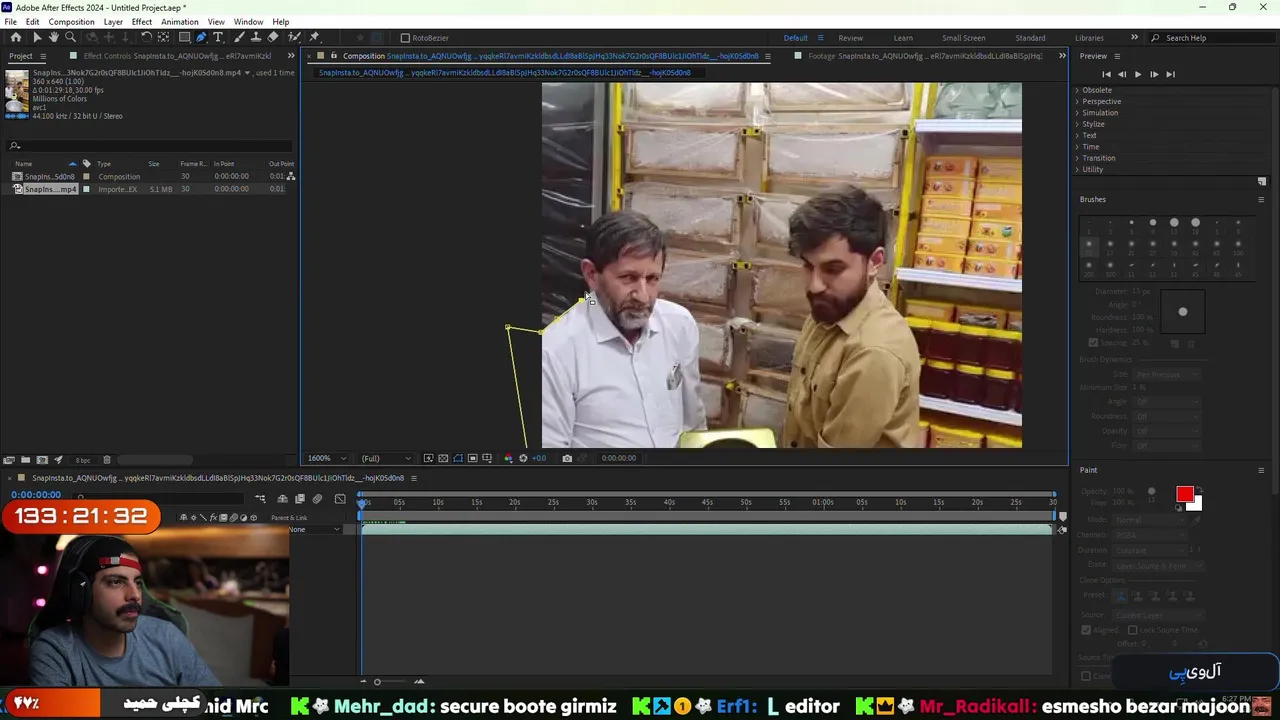Select the Pen tool

tap(201, 37)
